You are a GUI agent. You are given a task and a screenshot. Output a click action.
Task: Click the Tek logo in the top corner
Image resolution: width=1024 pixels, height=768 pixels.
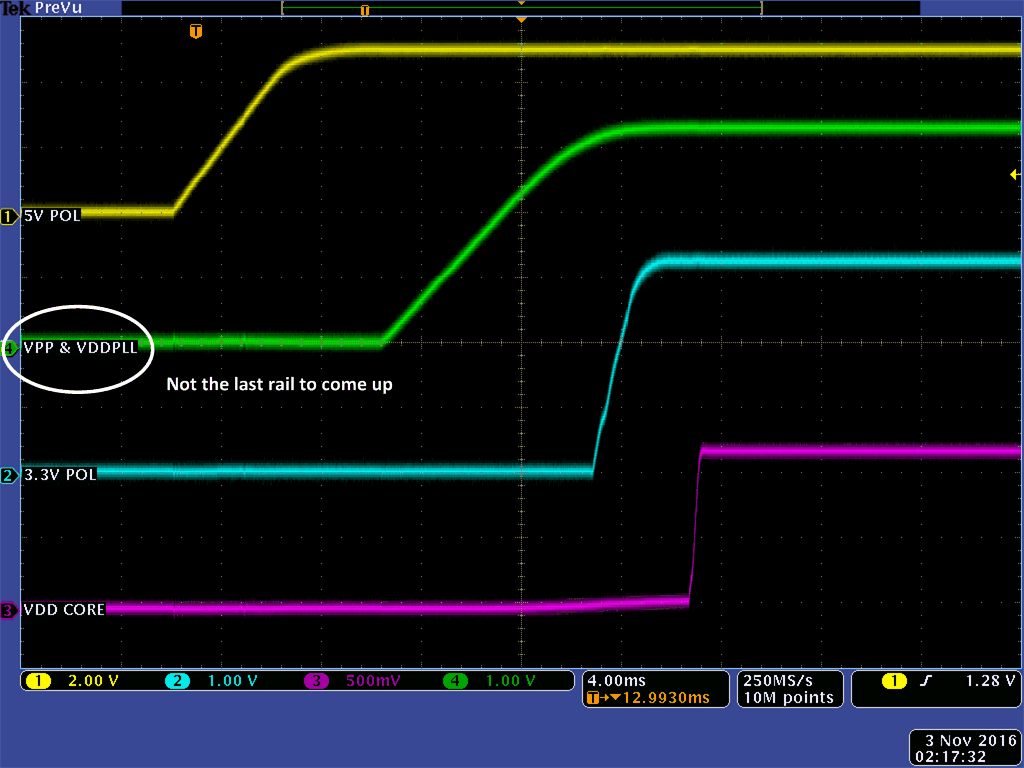tap(15, 8)
